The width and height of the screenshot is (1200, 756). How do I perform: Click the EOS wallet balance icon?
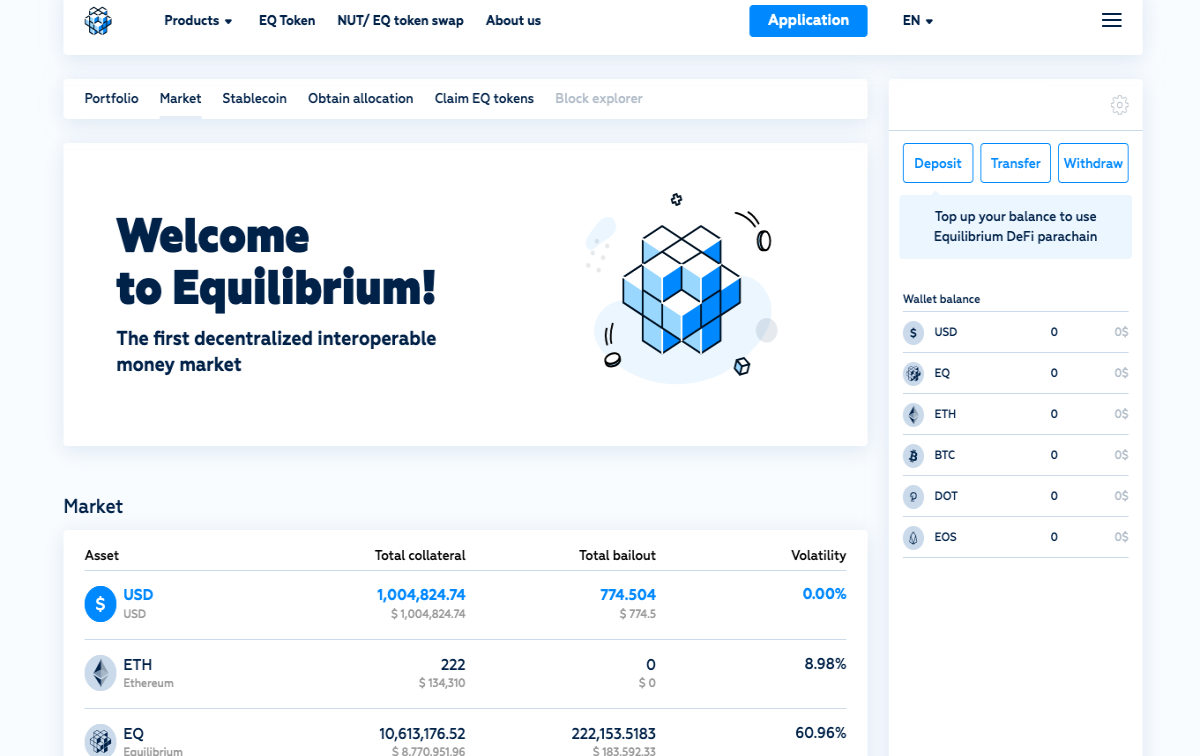click(913, 537)
